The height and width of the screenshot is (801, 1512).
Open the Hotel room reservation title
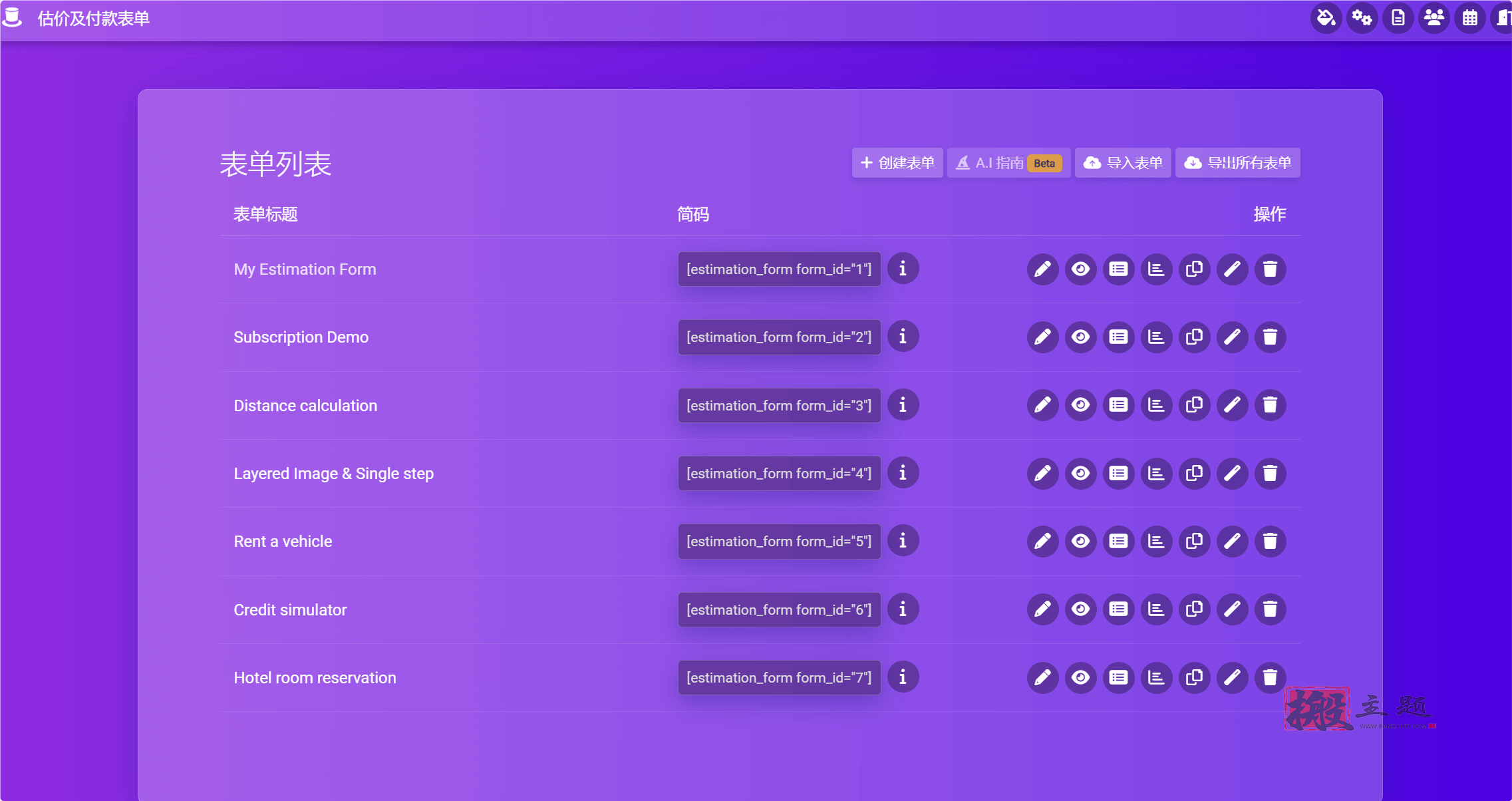315,678
